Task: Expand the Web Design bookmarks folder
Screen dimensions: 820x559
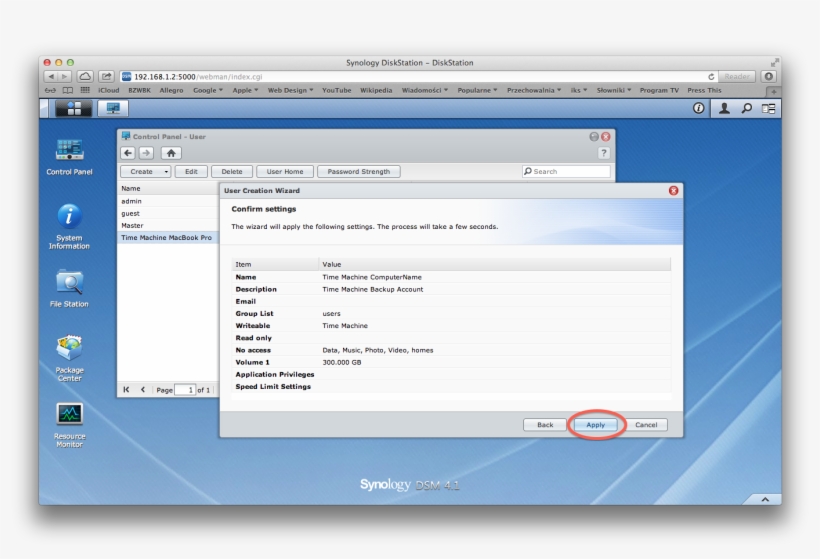Action: (x=290, y=90)
